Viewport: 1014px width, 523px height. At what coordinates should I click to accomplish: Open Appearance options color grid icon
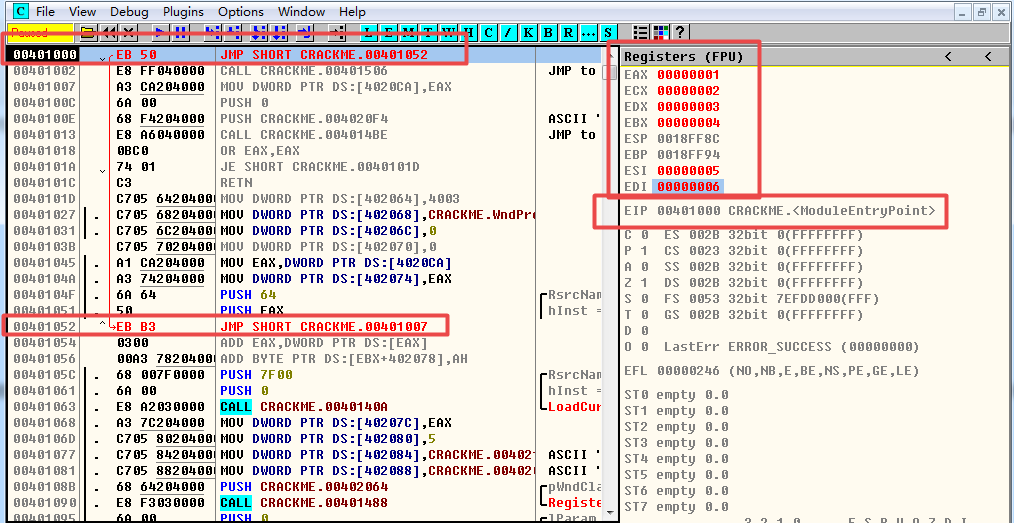(x=660, y=32)
